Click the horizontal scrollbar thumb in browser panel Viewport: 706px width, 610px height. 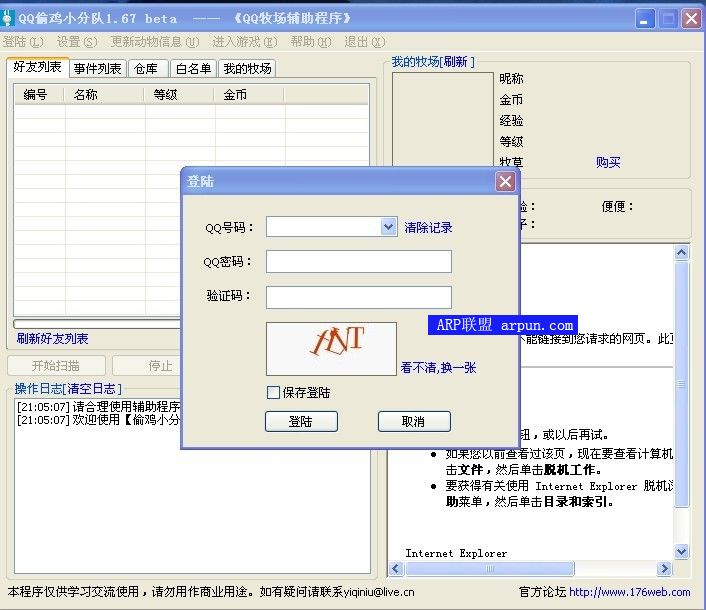(x=490, y=569)
